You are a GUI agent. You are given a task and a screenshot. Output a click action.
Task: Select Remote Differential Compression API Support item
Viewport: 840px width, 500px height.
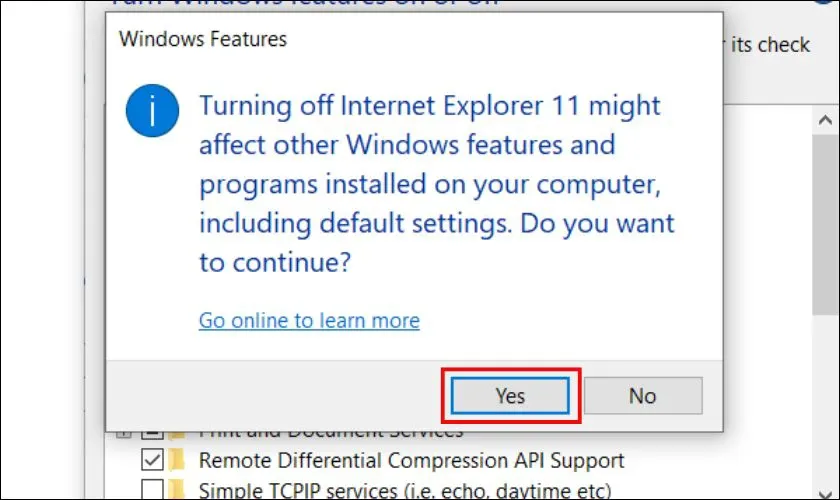[x=412, y=461]
